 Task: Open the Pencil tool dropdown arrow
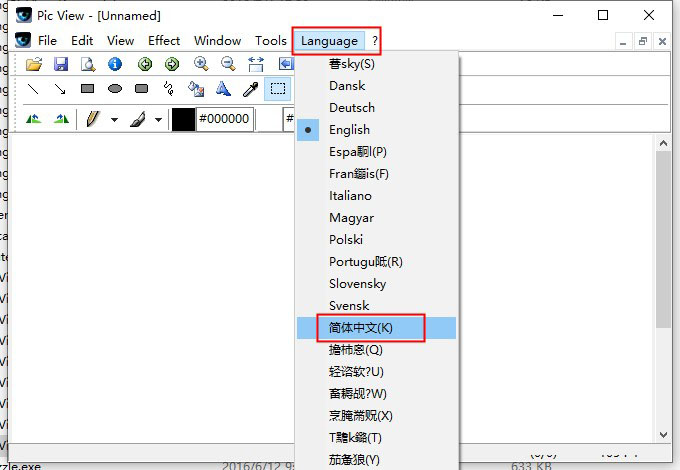click(x=114, y=119)
